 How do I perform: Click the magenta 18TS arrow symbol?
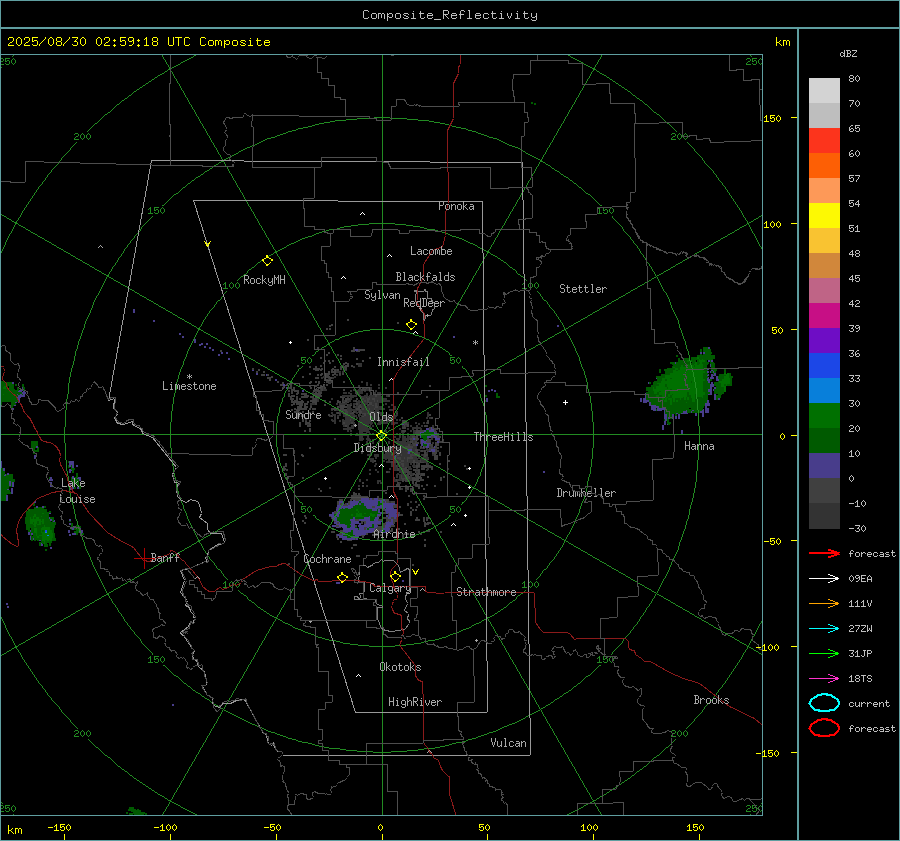pyautogui.click(x=824, y=679)
